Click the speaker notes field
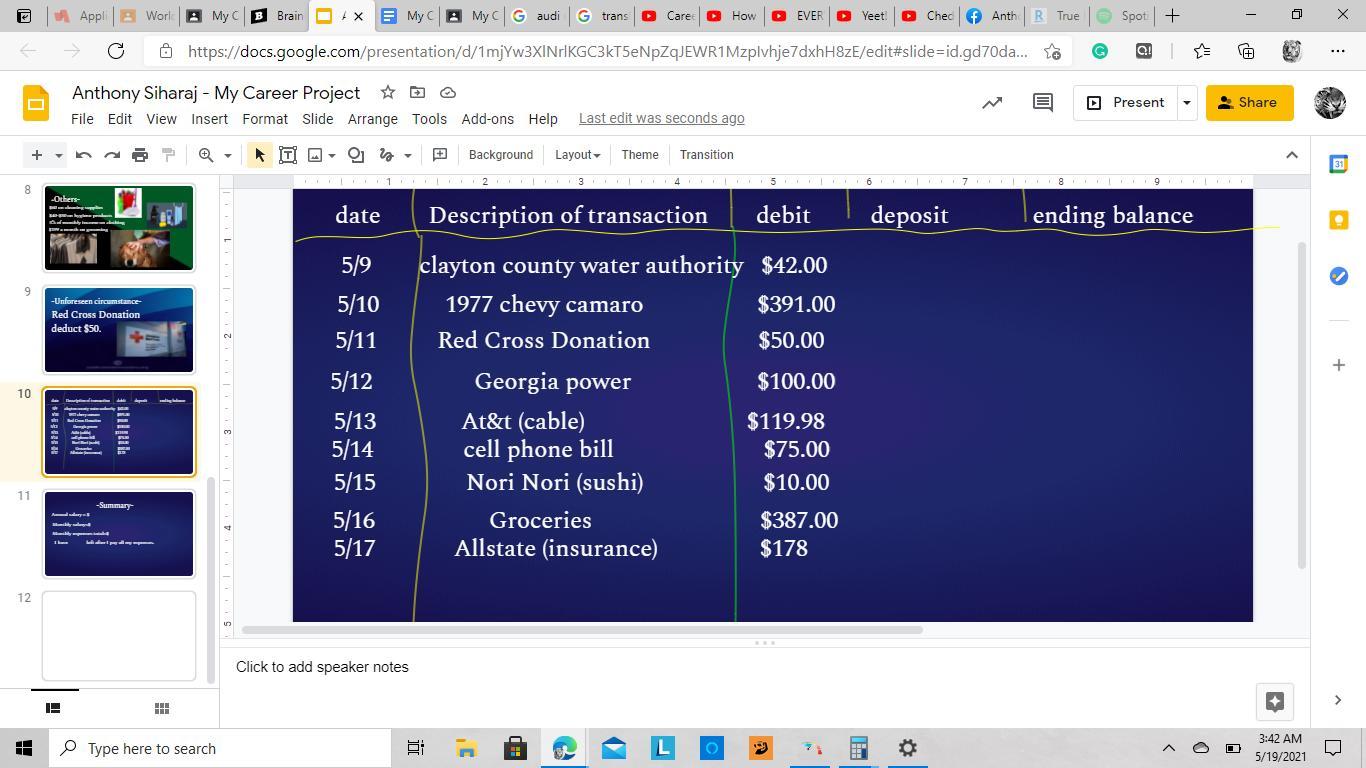Viewport: 1366px width, 768px height. pyautogui.click(x=765, y=667)
